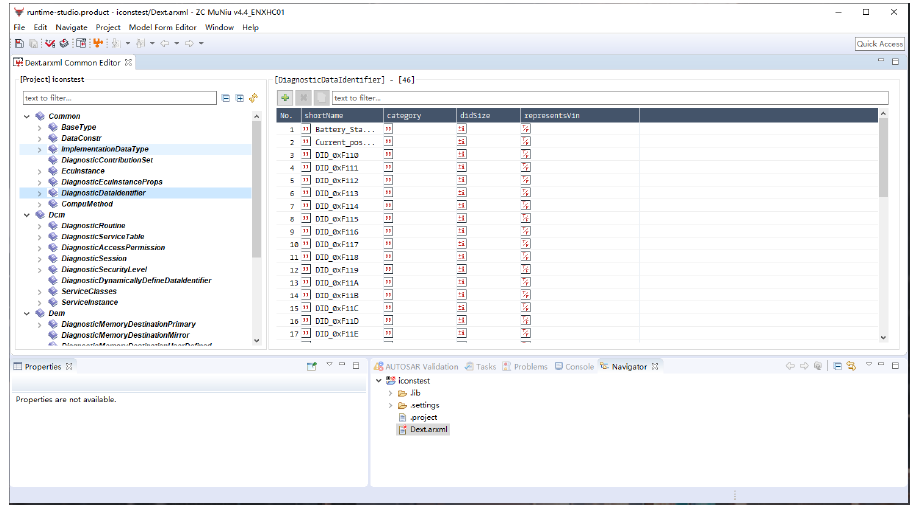Viewport: 917px width, 508px height.
Task: Click representsVin cell icon for DID_0xF113 row
Action: pyautogui.click(x=526, y=193)
